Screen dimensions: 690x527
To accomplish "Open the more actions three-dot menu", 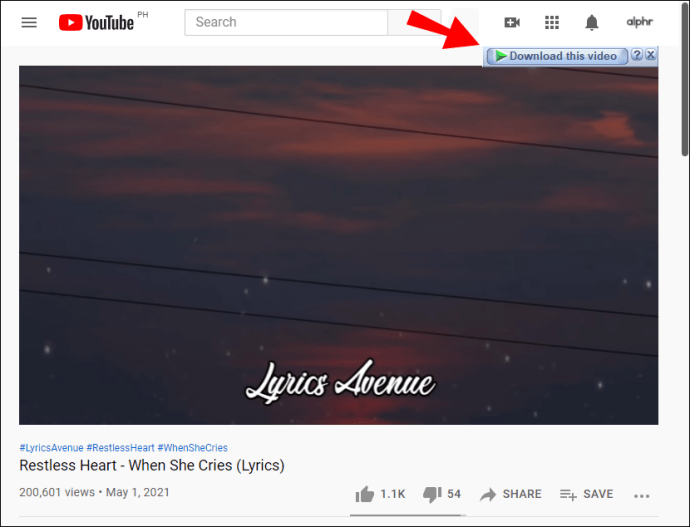I will [642, 496].
